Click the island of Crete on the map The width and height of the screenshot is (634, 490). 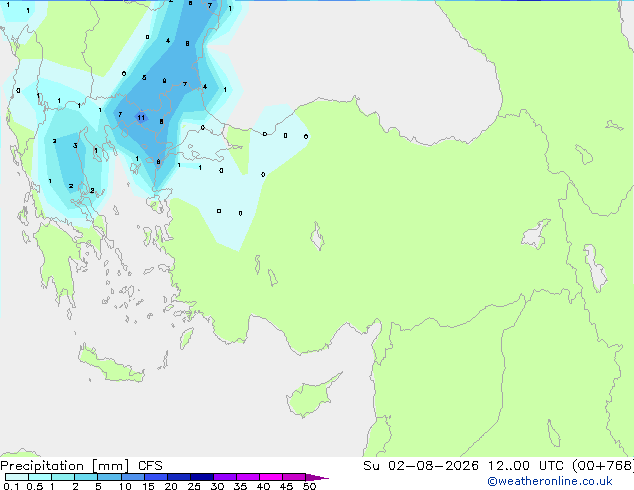pos(111,365)
